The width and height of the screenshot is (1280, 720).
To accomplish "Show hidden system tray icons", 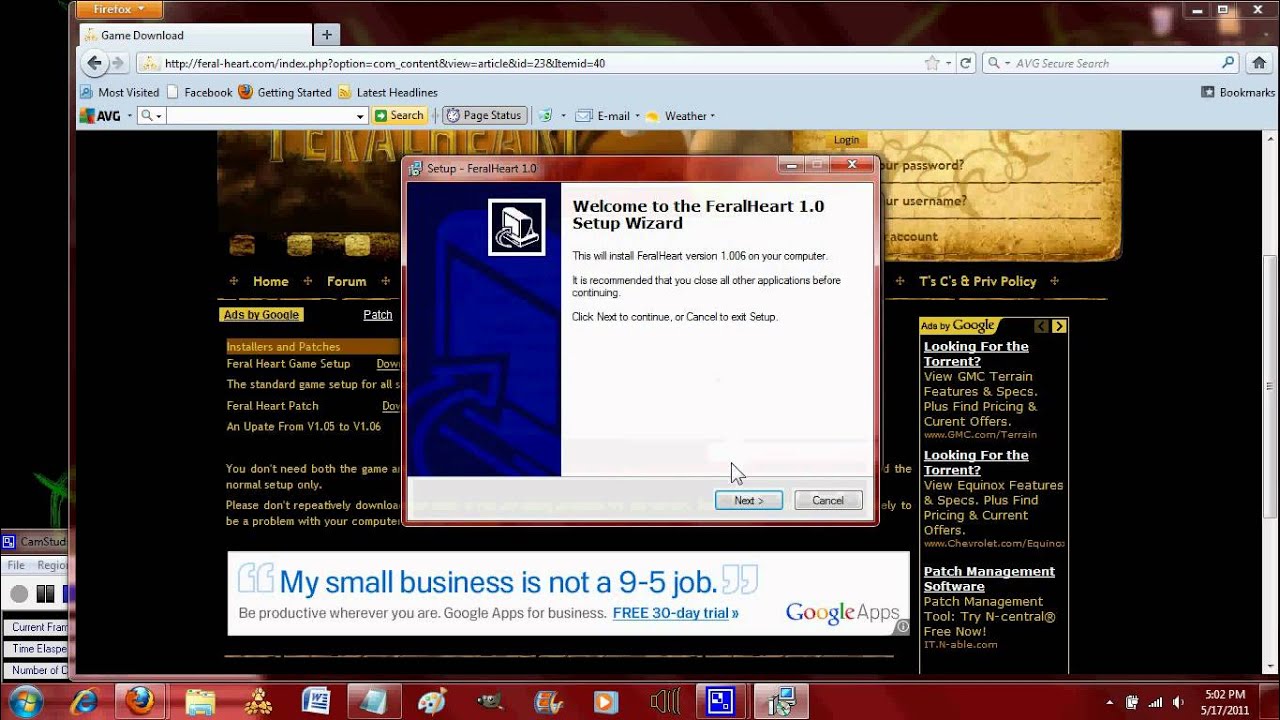I will tap(1110, 702).
